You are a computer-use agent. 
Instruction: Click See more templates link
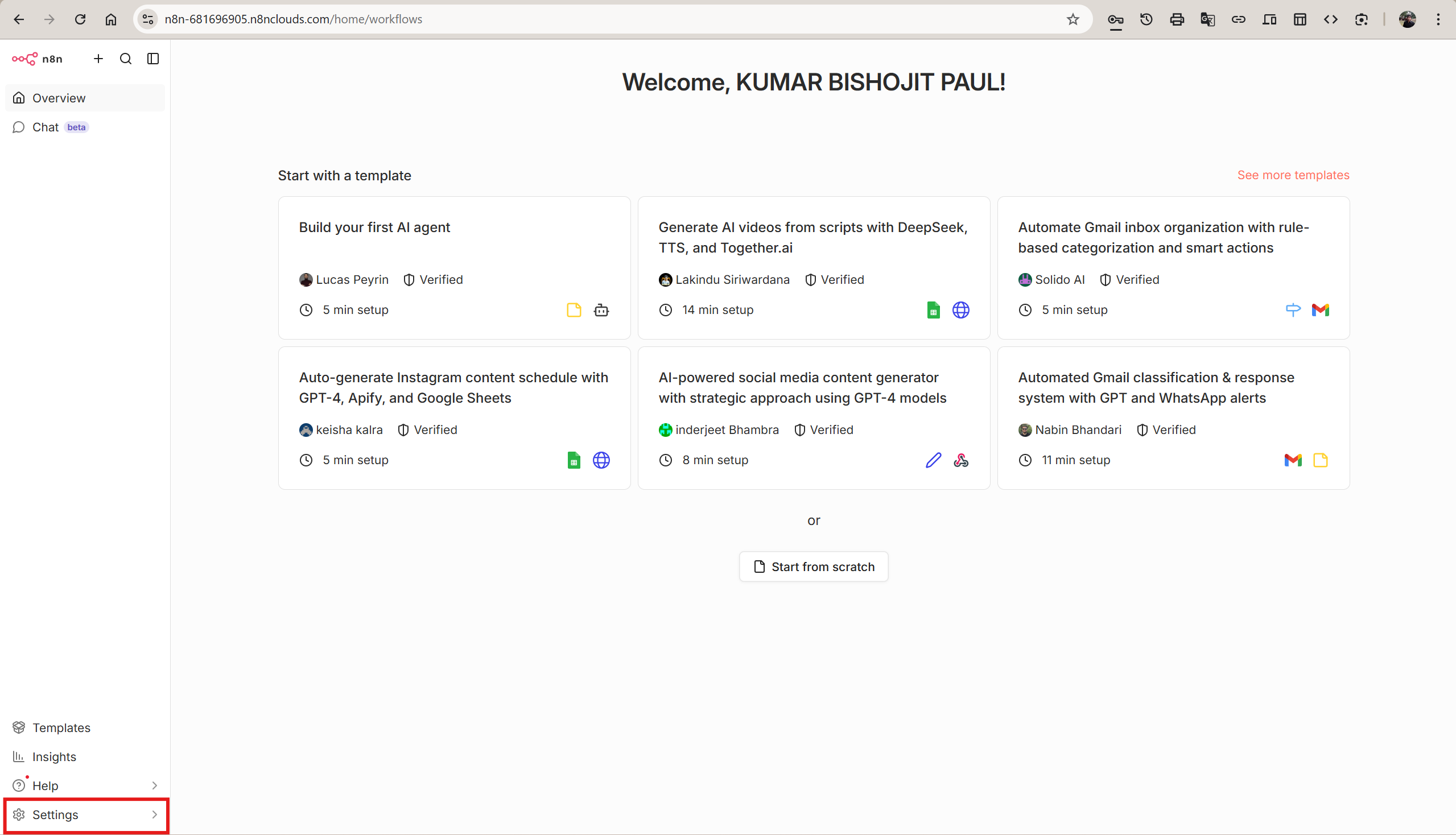coord(1293,175)
